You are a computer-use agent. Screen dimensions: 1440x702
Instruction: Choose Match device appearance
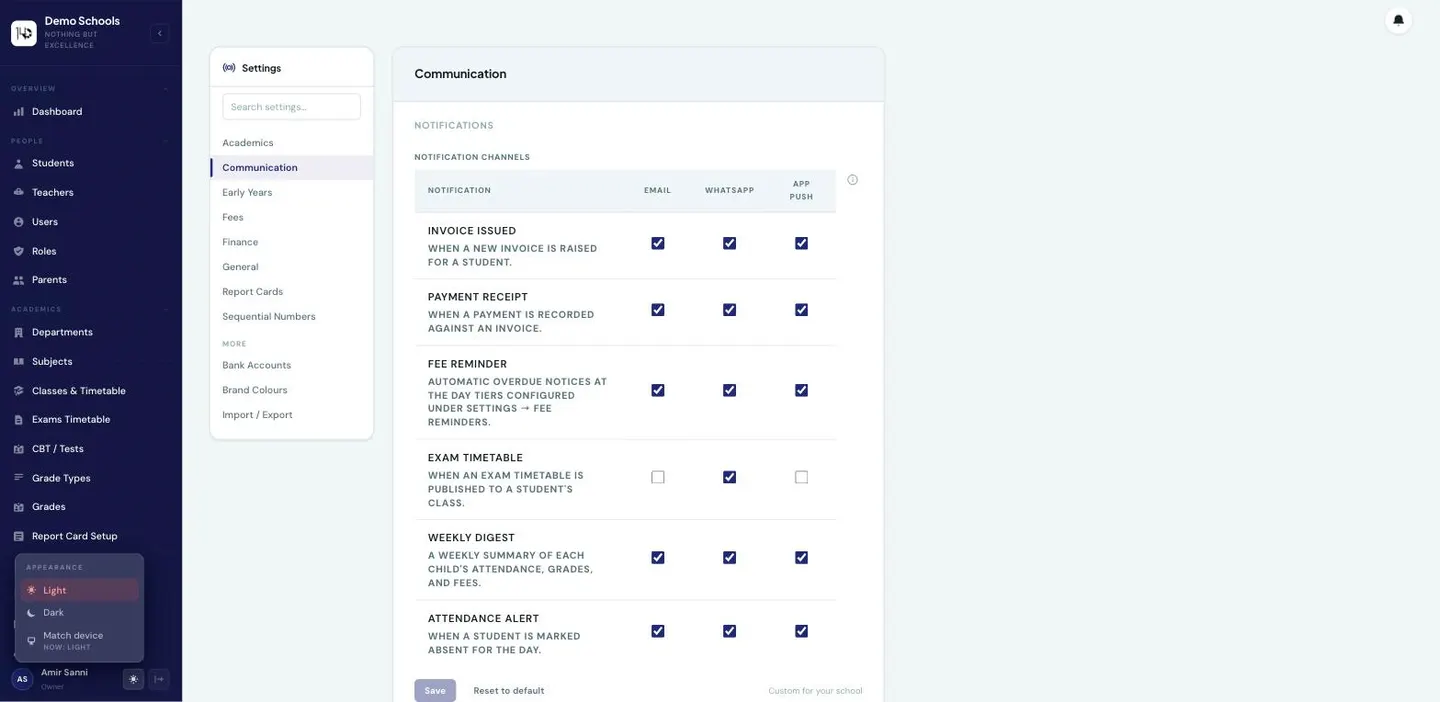(80, 640)
